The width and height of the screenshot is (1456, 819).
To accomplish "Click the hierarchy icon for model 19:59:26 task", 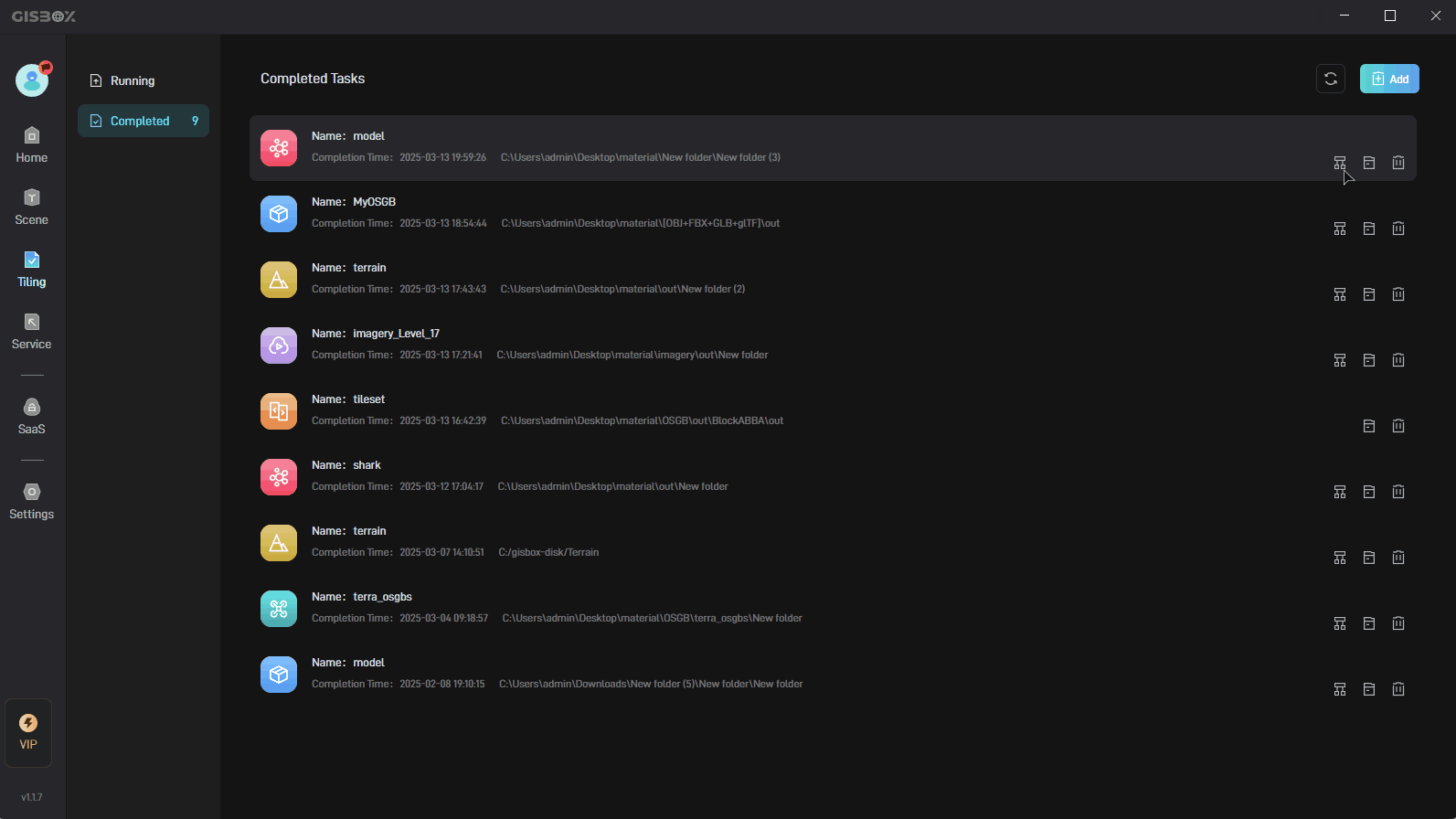I will click(1340, 163).
